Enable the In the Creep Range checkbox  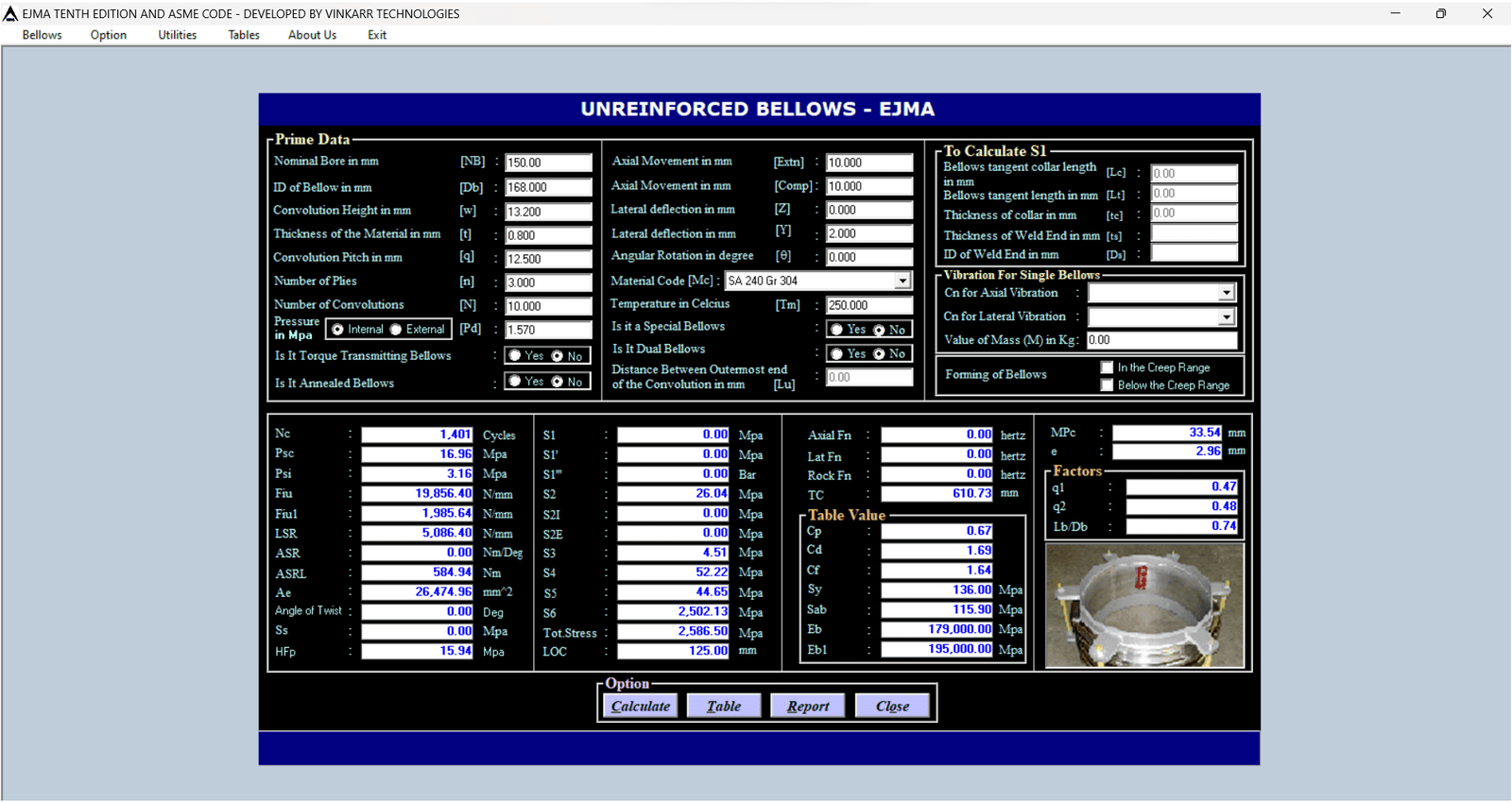[1107, 367]
